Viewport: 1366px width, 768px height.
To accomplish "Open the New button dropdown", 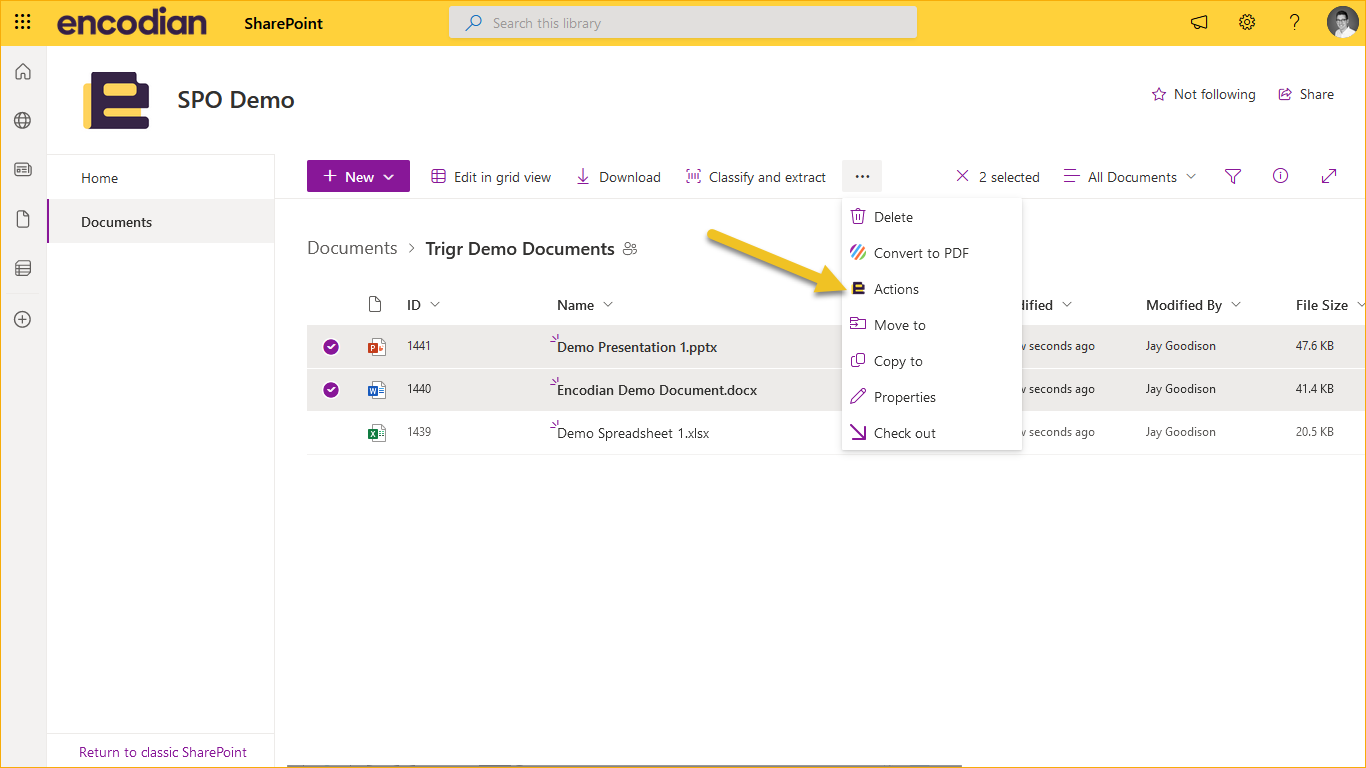I will [x=358, y=176].
